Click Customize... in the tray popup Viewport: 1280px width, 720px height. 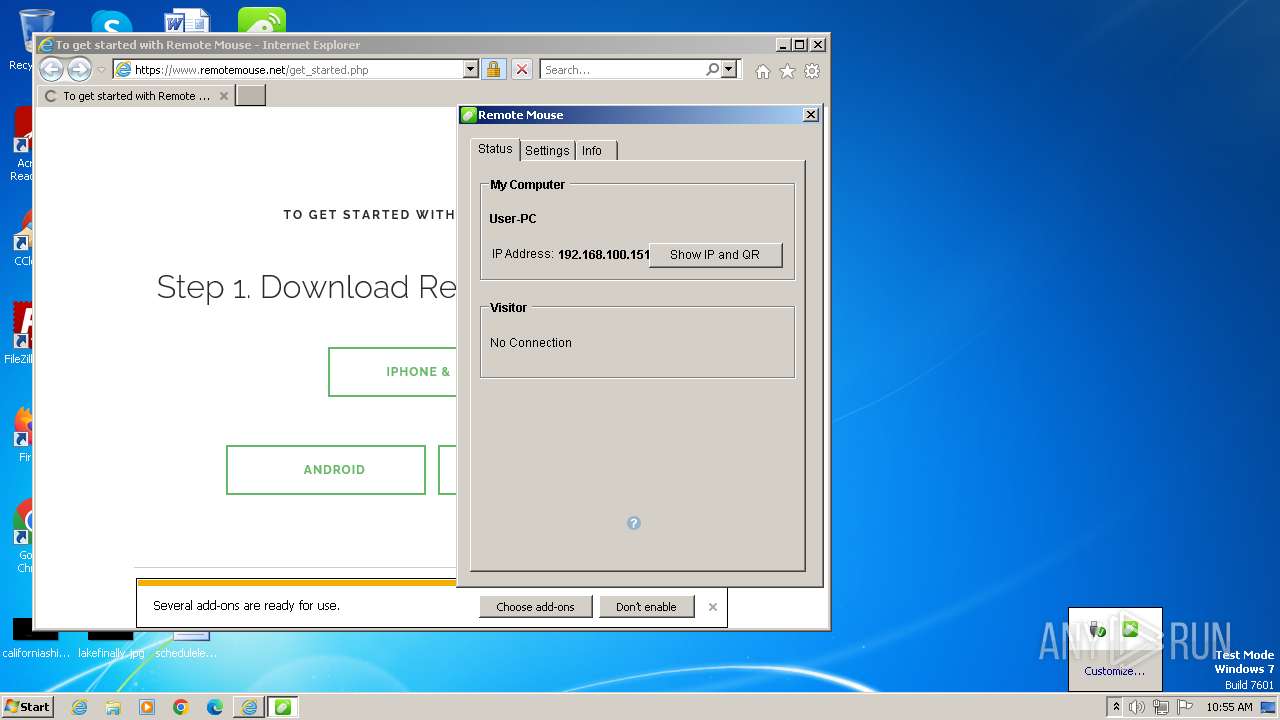click(x=1115, y=671)
